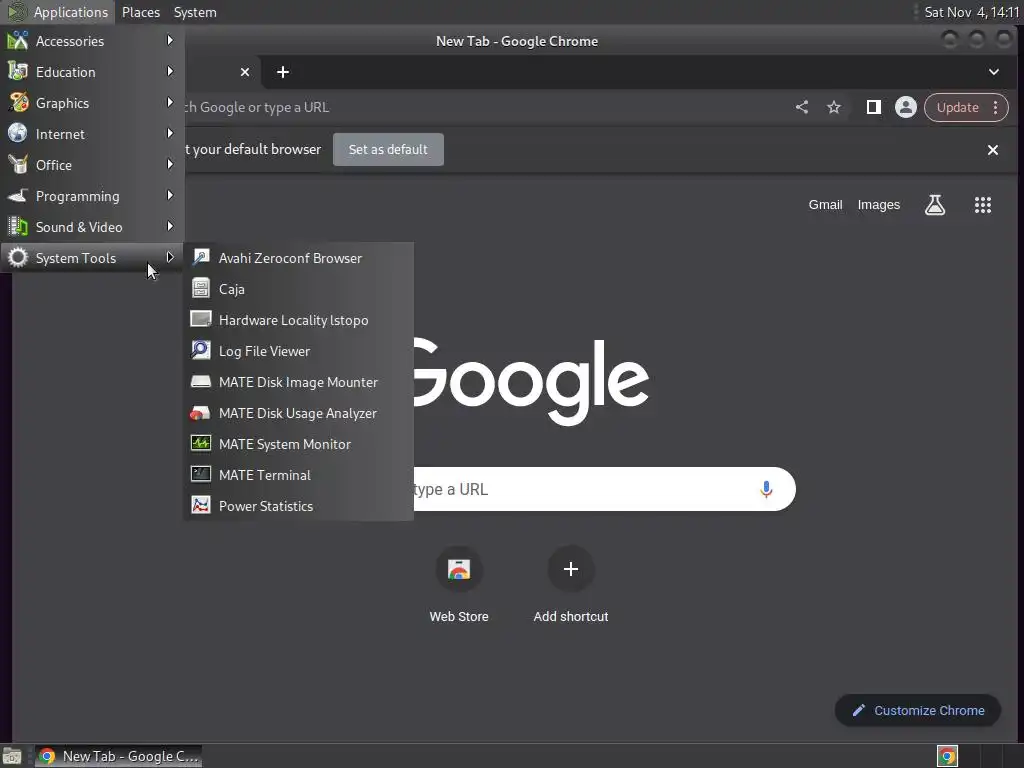Dismiss the default browser infobar
This screenshot has width=1024, height=768.
coord(993,150)
